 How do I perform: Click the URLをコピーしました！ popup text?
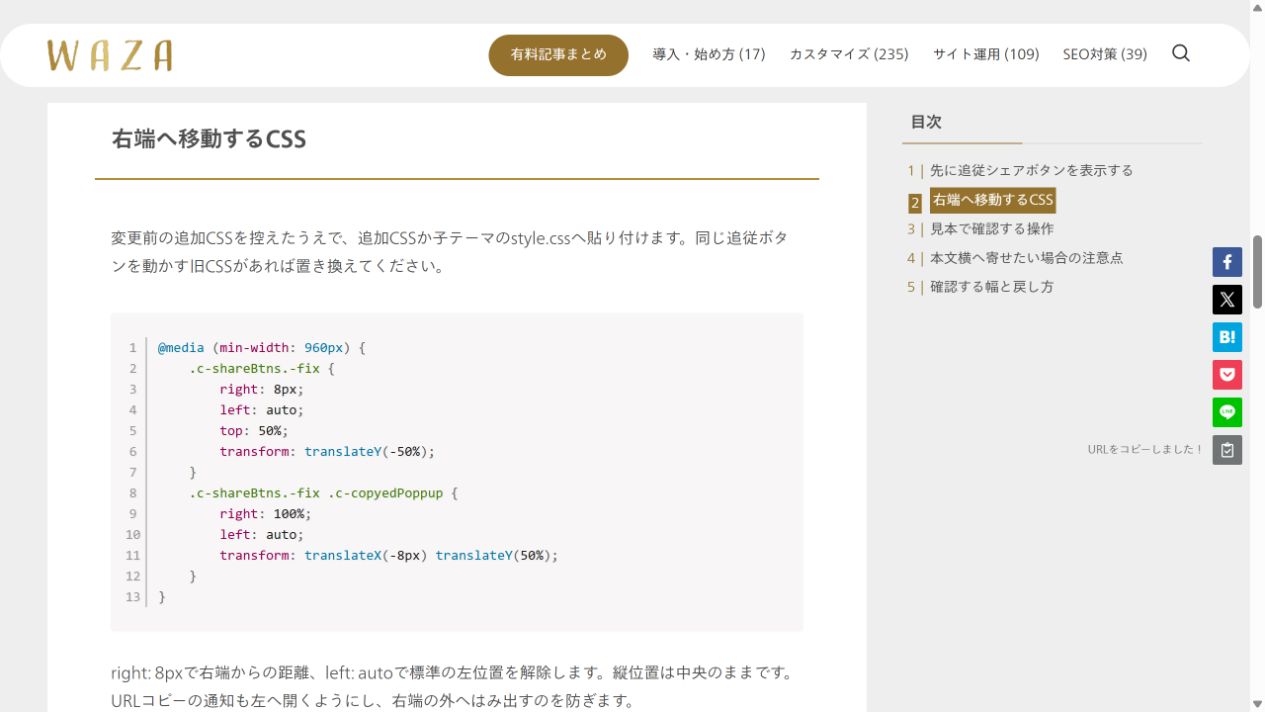coord(1146,450)
